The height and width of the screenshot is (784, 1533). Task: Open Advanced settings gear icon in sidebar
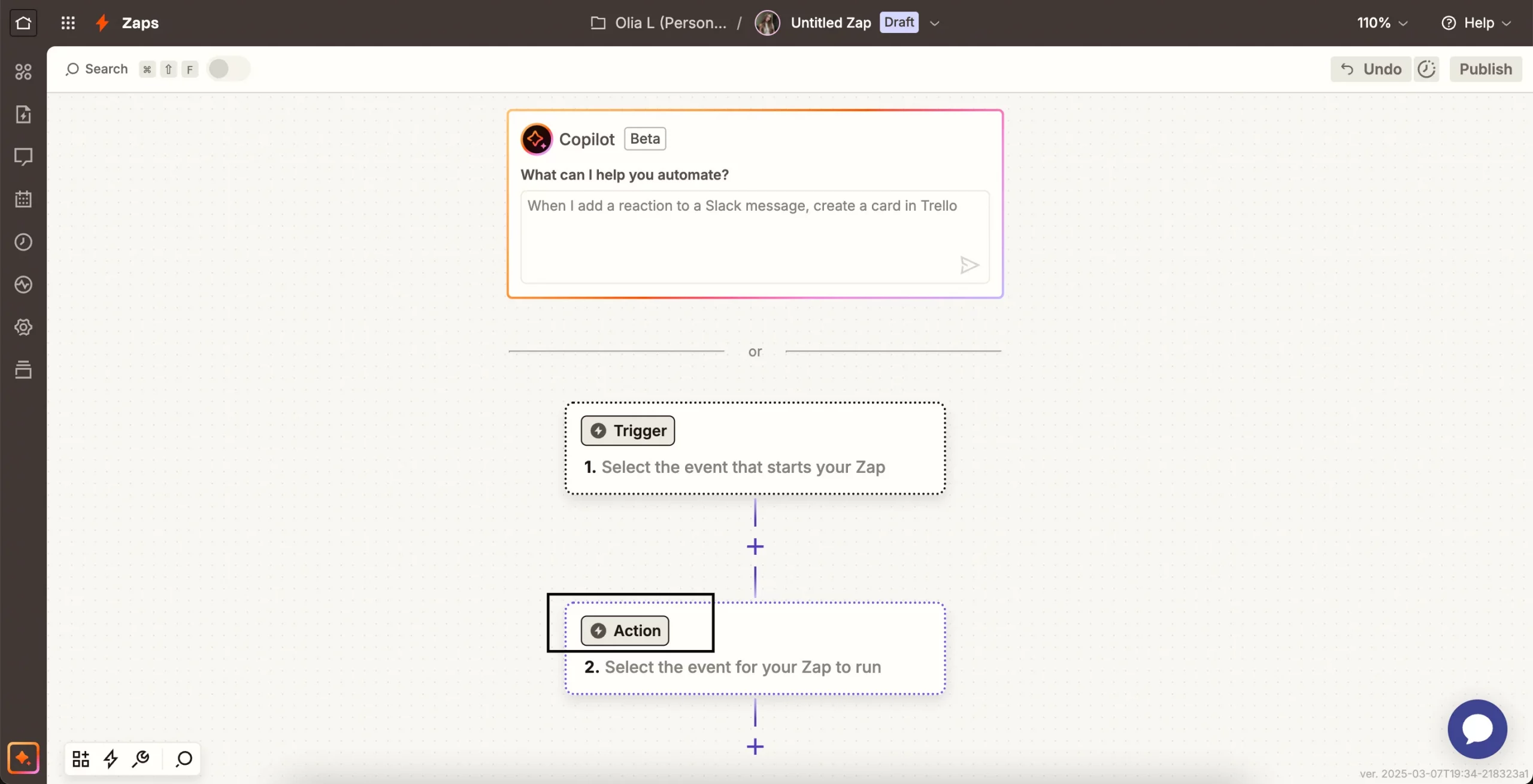pos(23,327)
